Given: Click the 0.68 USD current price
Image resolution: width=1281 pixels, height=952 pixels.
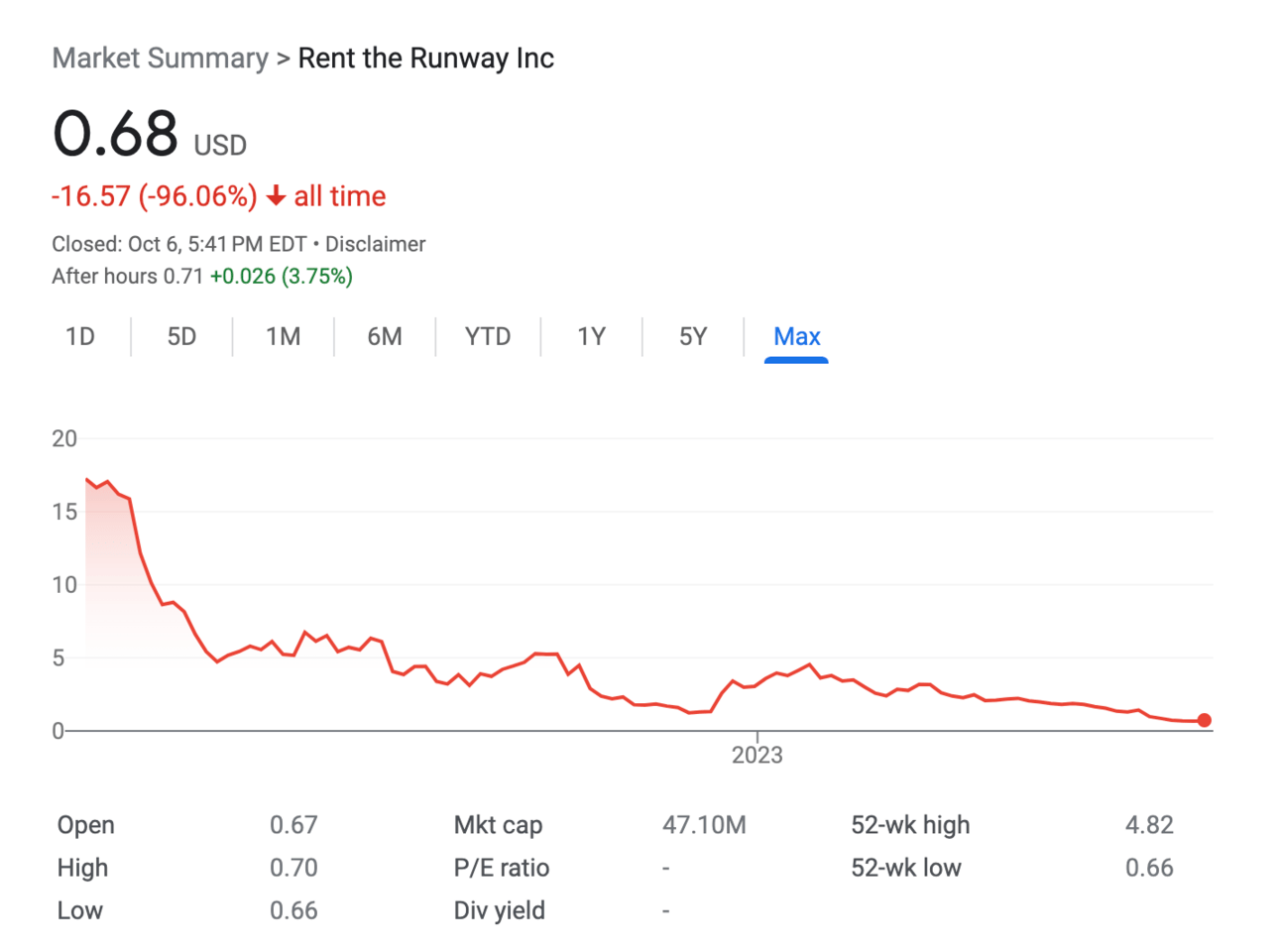Looking at the screenshot, I should 116,134.
